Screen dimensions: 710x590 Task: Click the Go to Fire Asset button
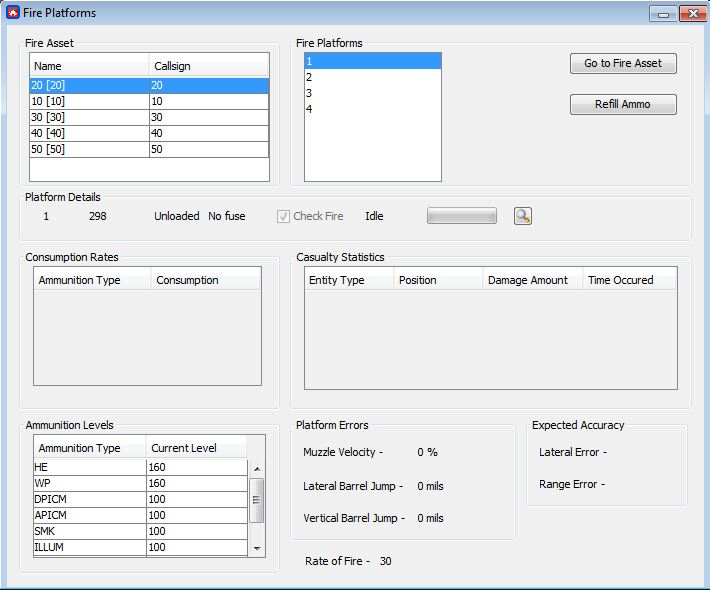623,63
